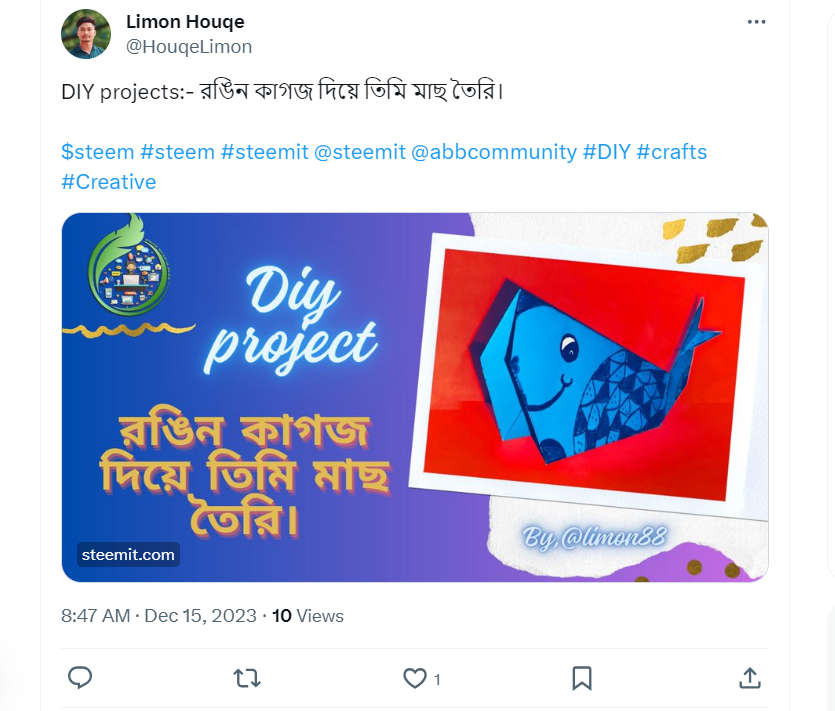The height and width of the screenshot is (711, 835).
Task: Open the #crafts hashtag
Action: point(672,152)
